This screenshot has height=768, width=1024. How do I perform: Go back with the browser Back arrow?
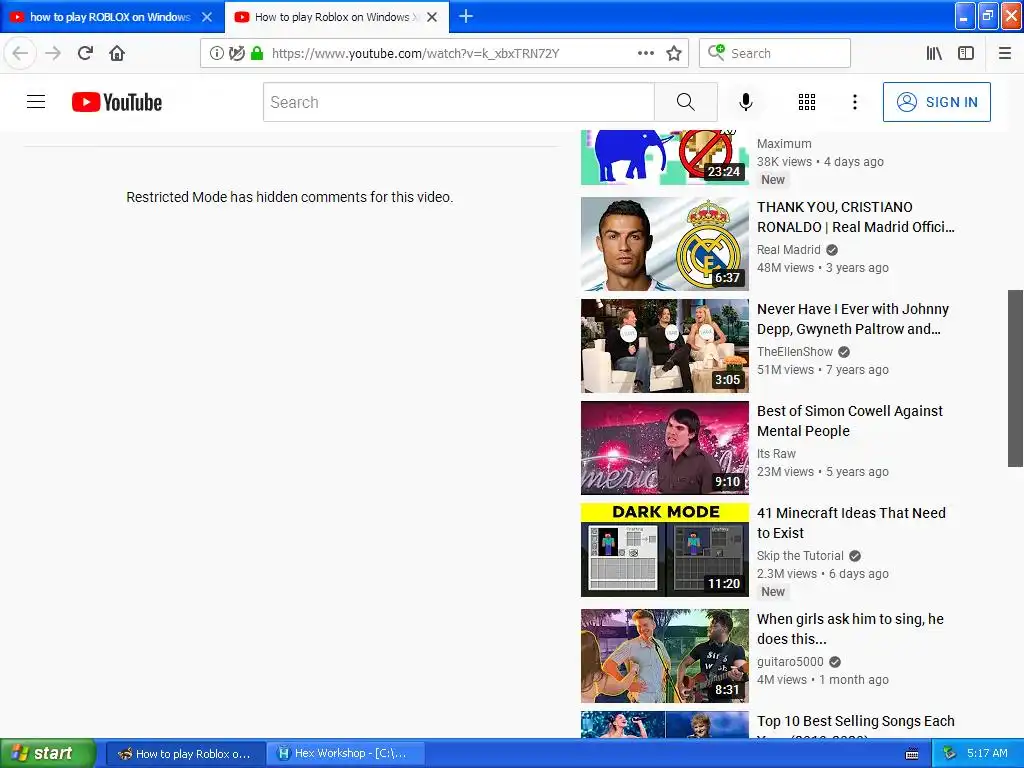(20, 54)
